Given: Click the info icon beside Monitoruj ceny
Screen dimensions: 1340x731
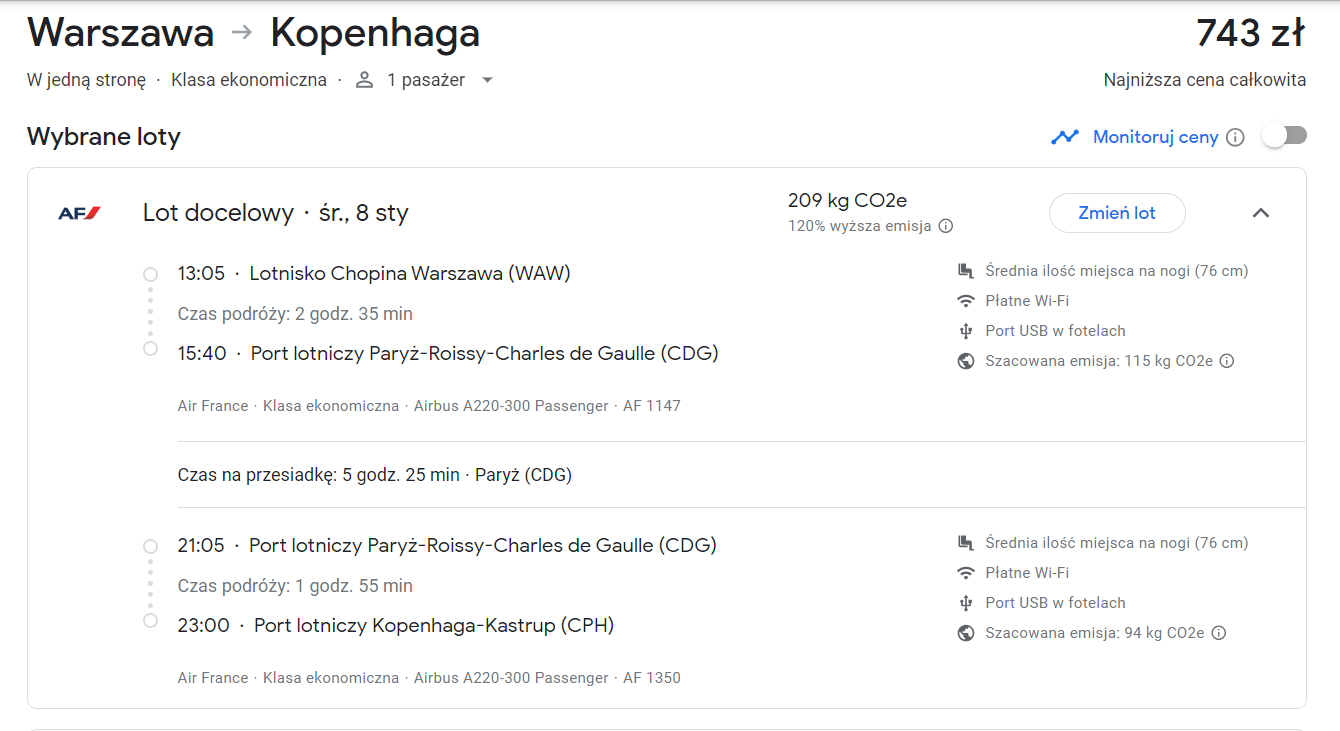Looking at the screenshot, I should coord(1235,137).
